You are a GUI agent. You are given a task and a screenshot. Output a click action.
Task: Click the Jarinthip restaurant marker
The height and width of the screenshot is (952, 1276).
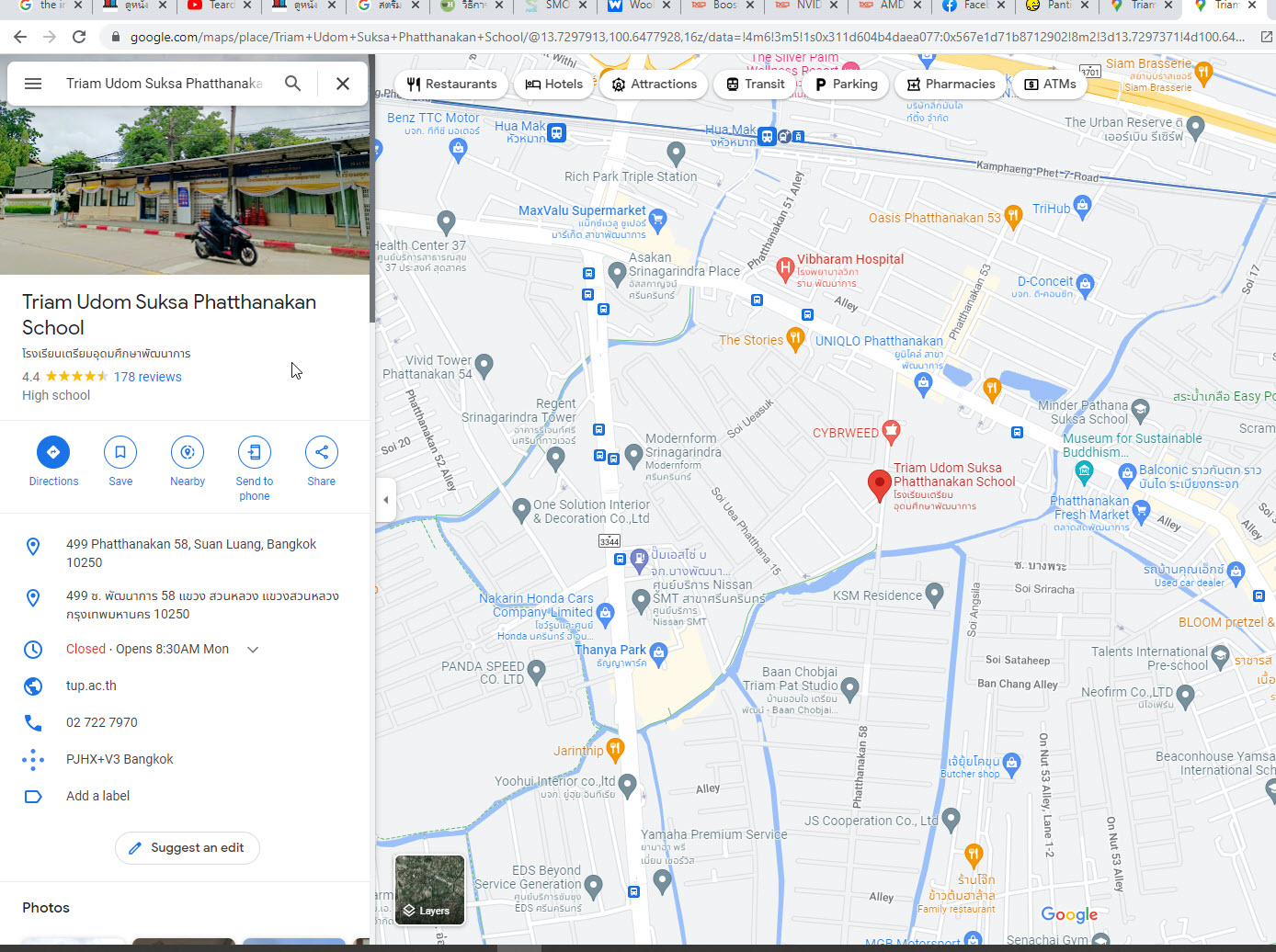click(616, 749)
